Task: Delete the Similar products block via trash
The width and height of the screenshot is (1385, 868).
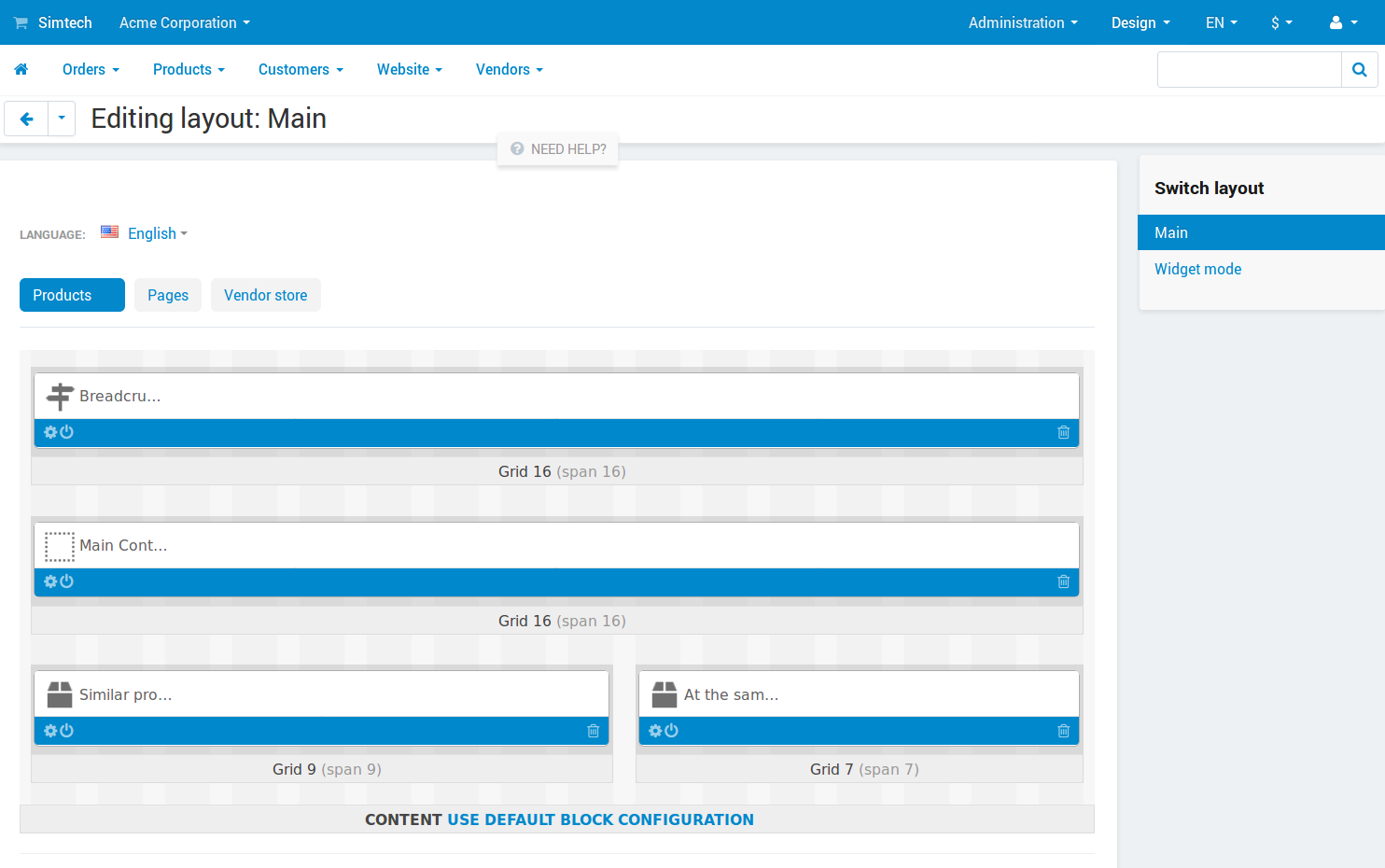Action: [593, 731]
